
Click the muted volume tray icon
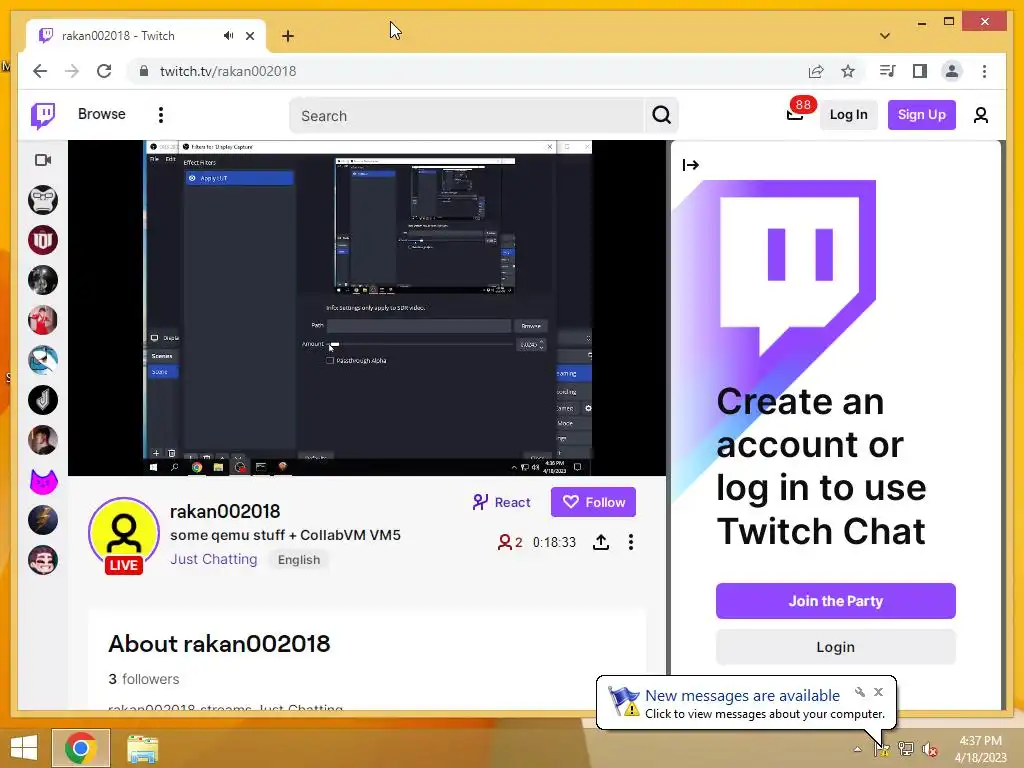tap(929, 749)
